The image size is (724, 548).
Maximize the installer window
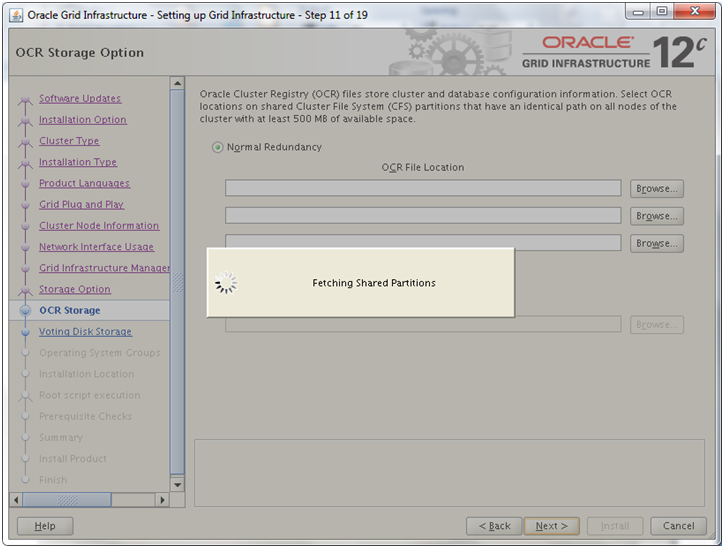(x=662, y=12)
